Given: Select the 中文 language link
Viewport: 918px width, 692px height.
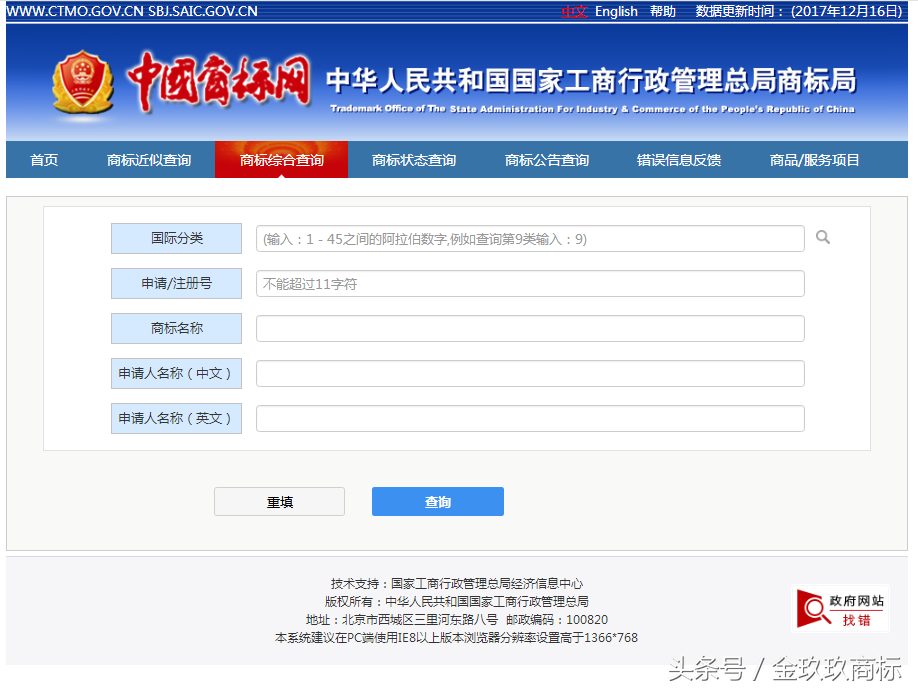Looking at the screenshot, I should point(573,11).
